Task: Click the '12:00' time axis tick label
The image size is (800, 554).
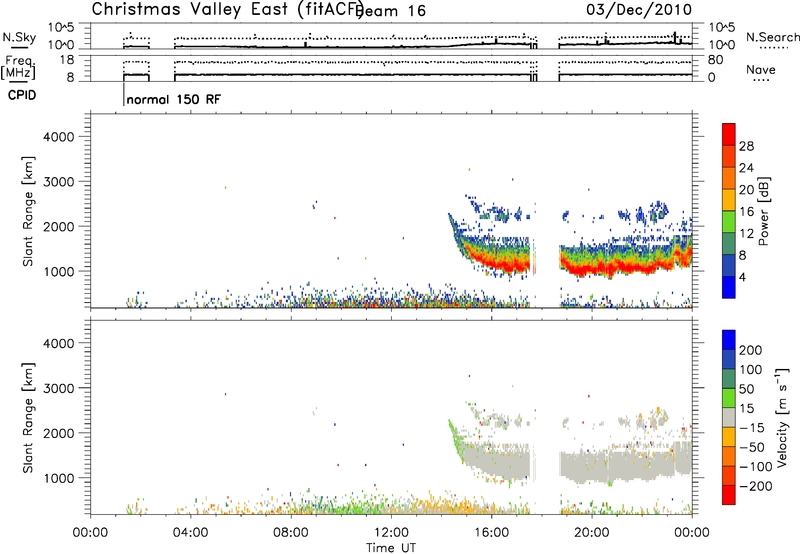Action: tap(391, 533)
